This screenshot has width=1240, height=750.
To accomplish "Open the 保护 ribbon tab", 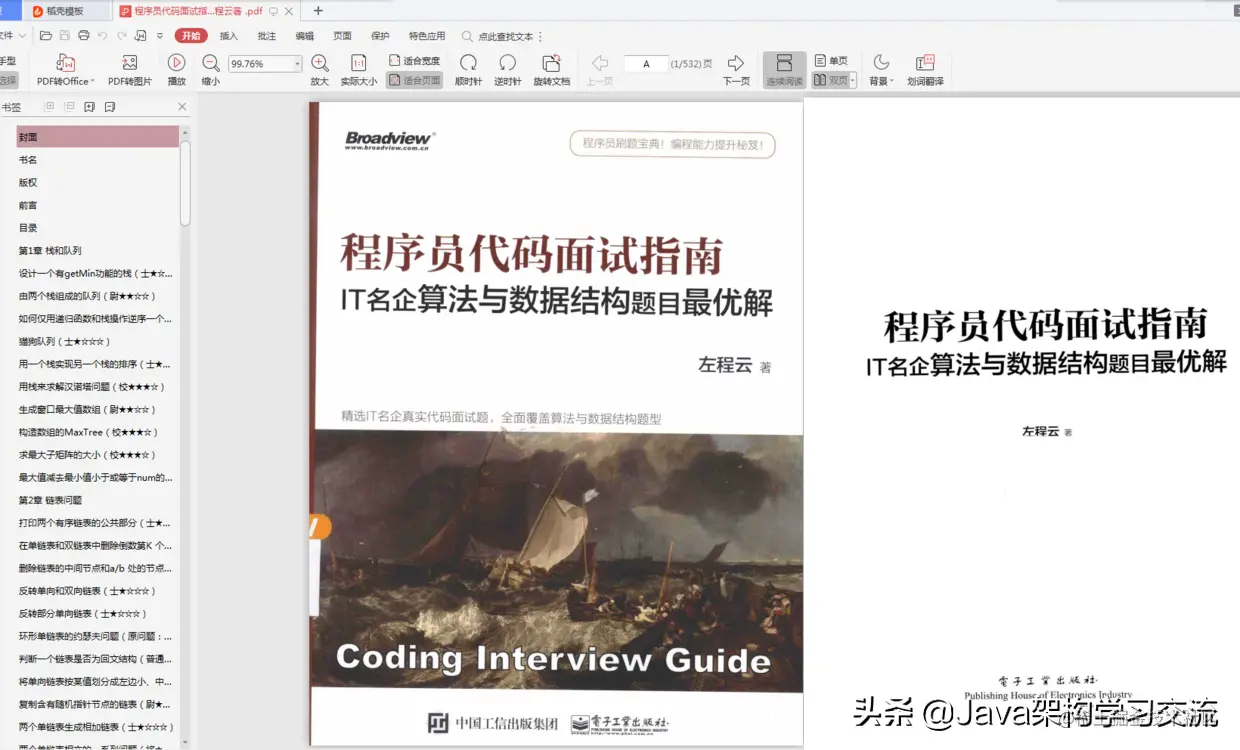I will point(381,36).
